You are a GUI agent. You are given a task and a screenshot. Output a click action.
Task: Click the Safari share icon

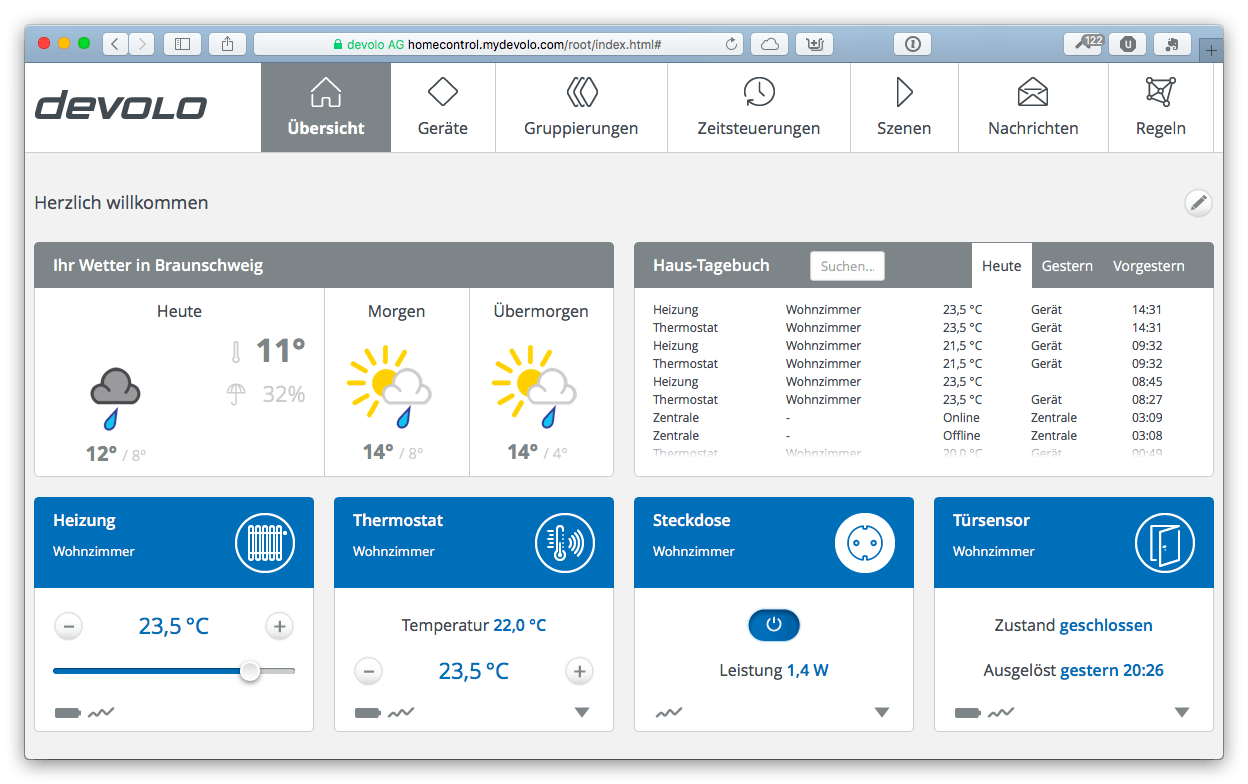pyautogui.click(x=227, y=44)
